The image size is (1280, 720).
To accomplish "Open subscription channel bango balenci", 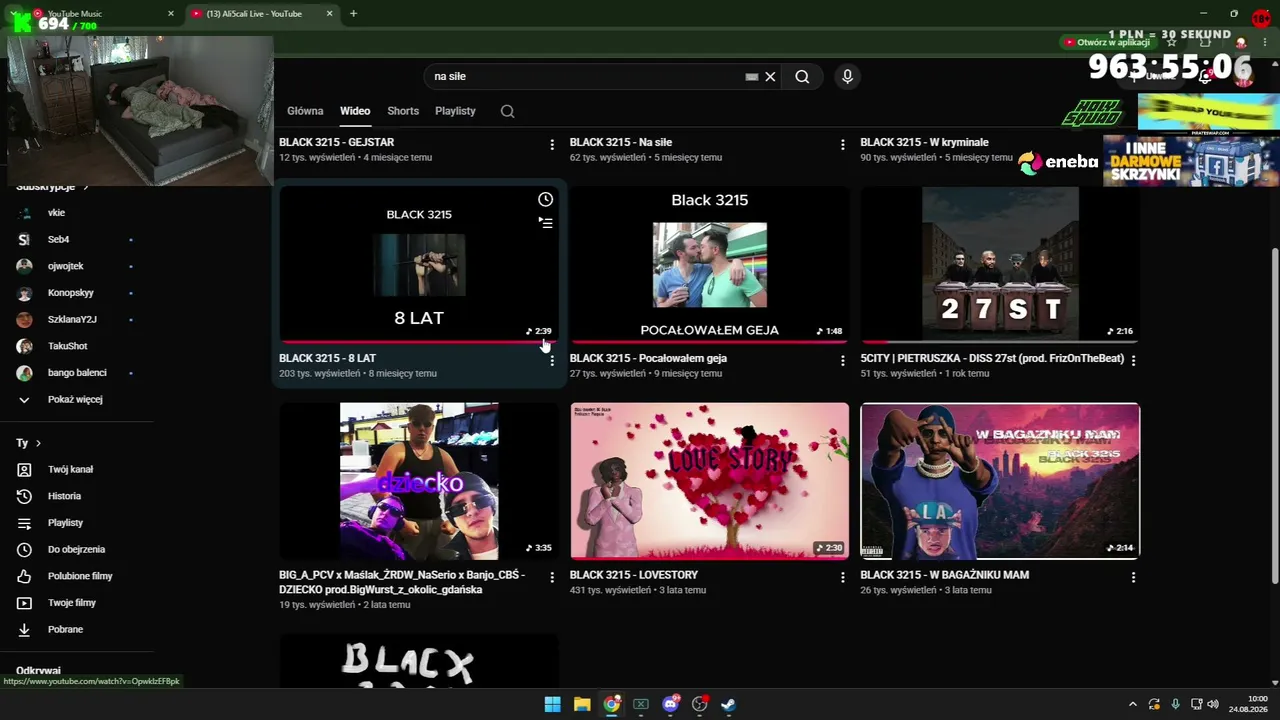I will 77,373.
